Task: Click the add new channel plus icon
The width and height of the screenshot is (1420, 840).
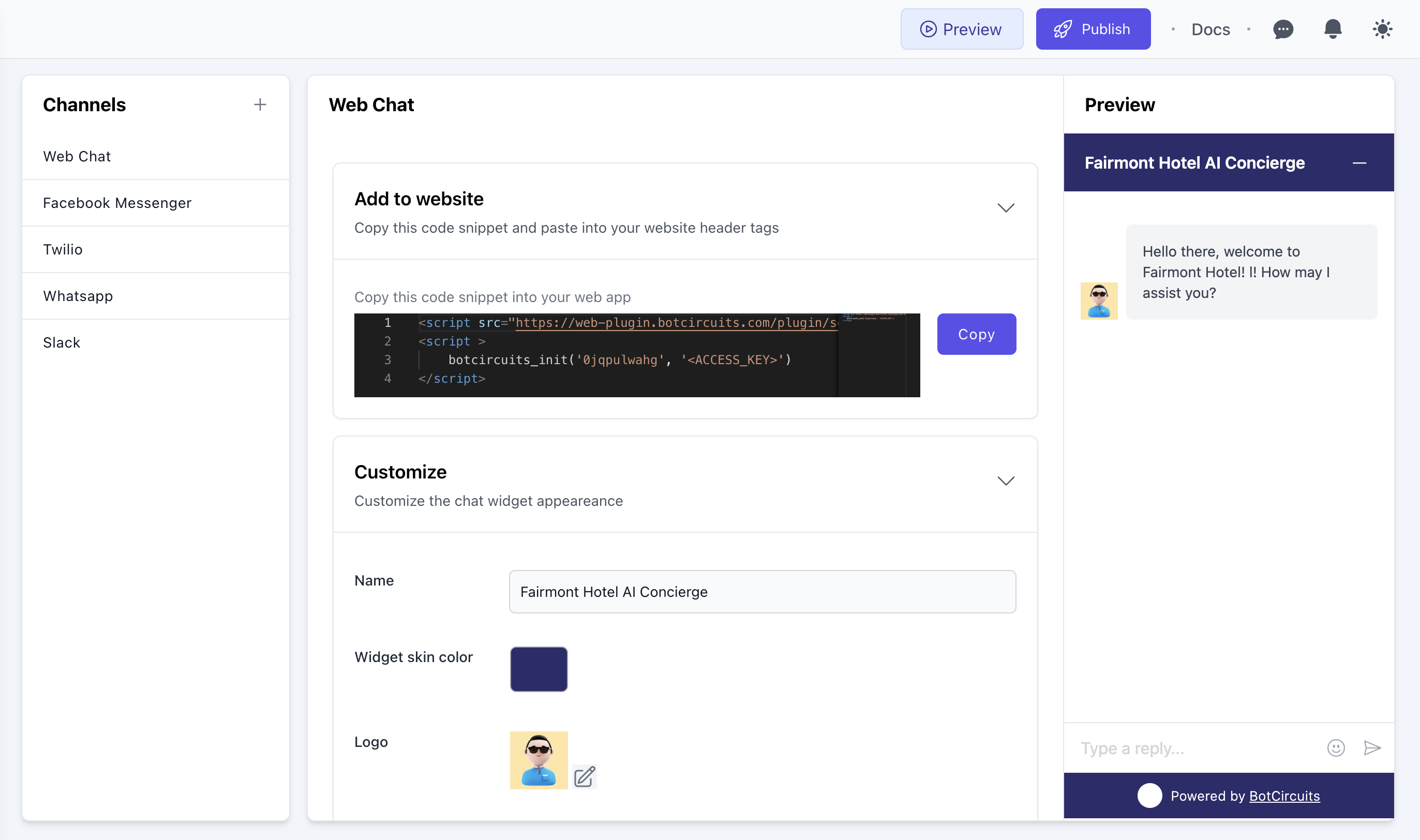Action: (259, 104)
